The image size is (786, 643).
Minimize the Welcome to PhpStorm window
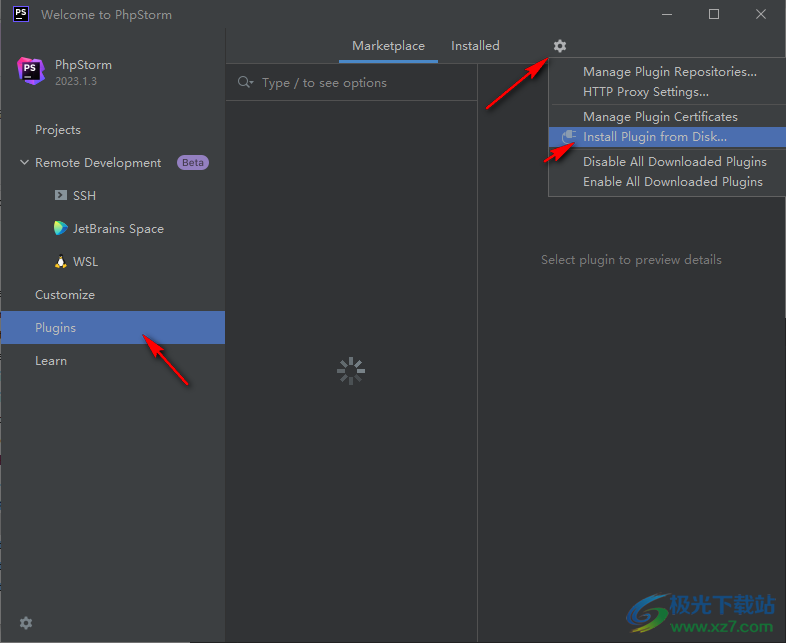[x=667, y=15]
